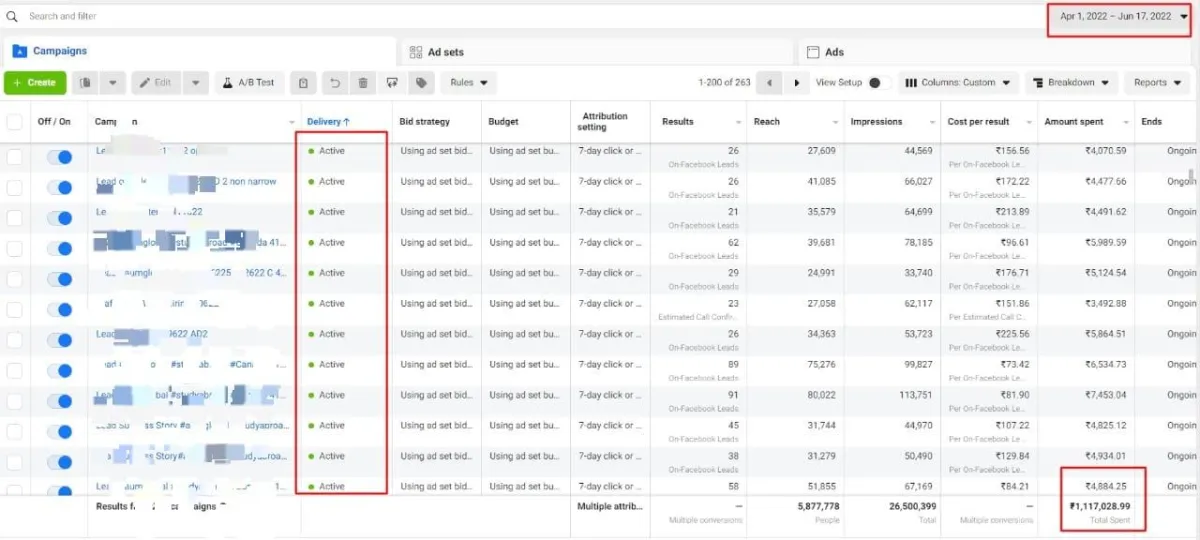The height and width of the screenshot is (540, 1200).
Task: Open the Rules dropdown menu
Action: (x=468, y=83)
